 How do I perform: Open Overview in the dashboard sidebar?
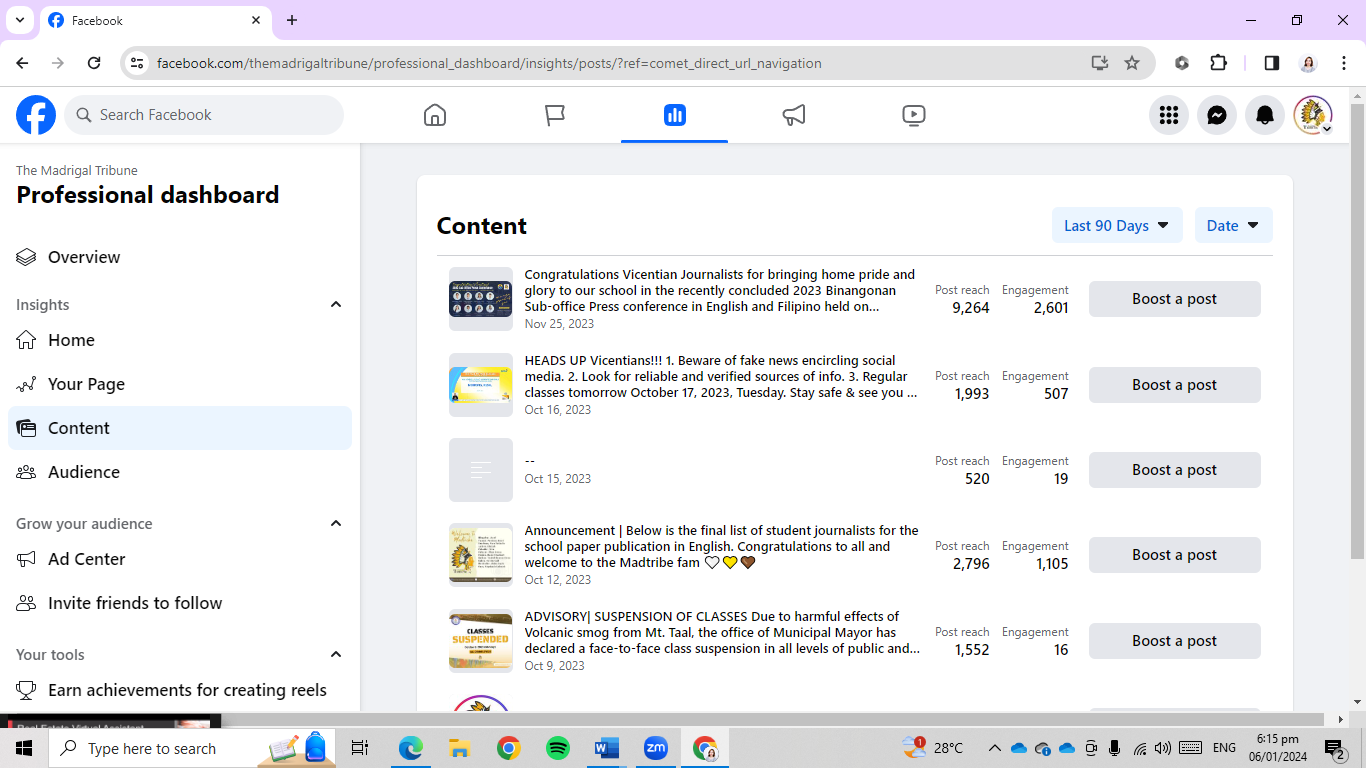click(180, 257)
